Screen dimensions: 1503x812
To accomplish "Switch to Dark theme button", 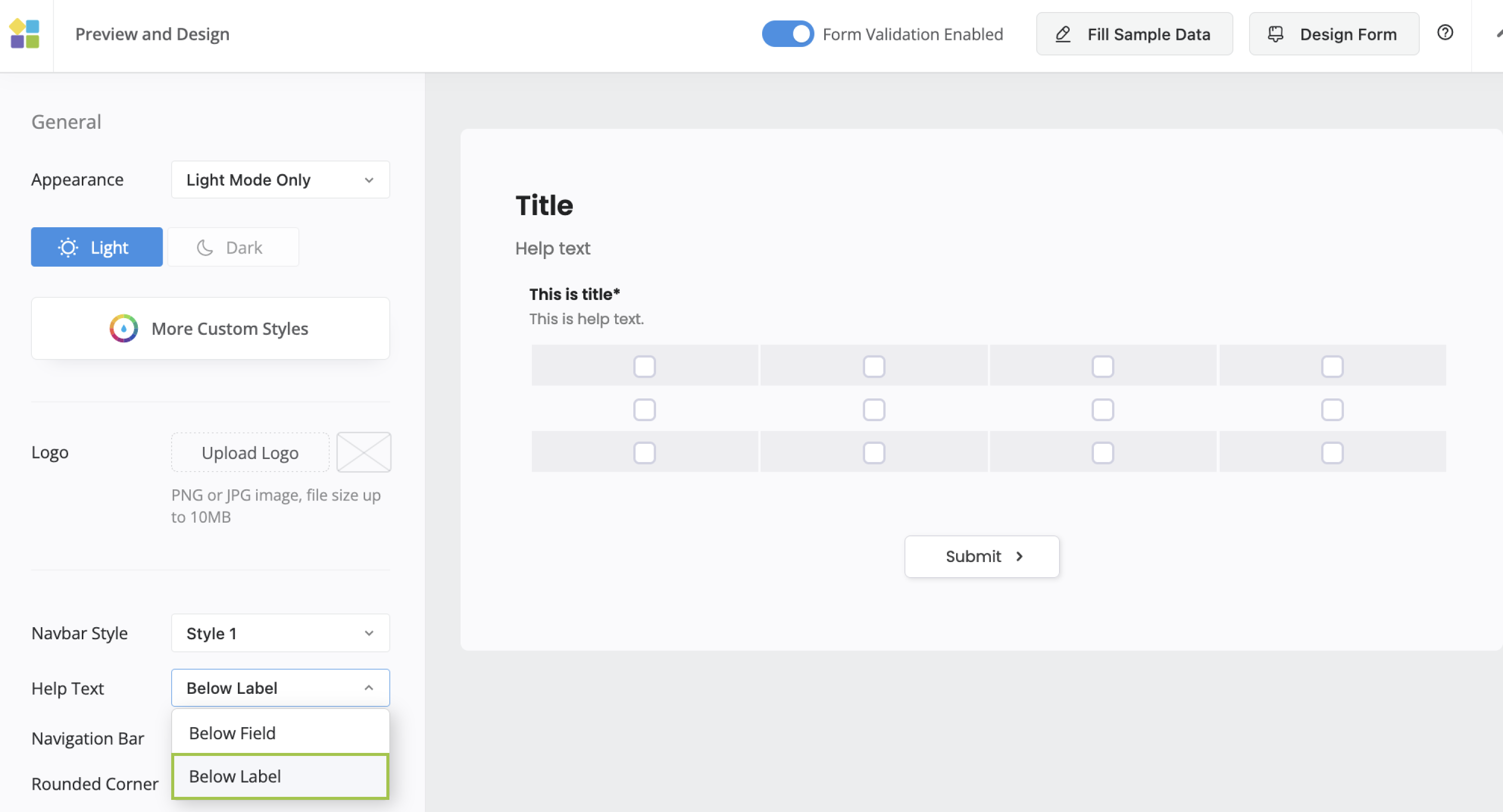I will pos(233,247).
